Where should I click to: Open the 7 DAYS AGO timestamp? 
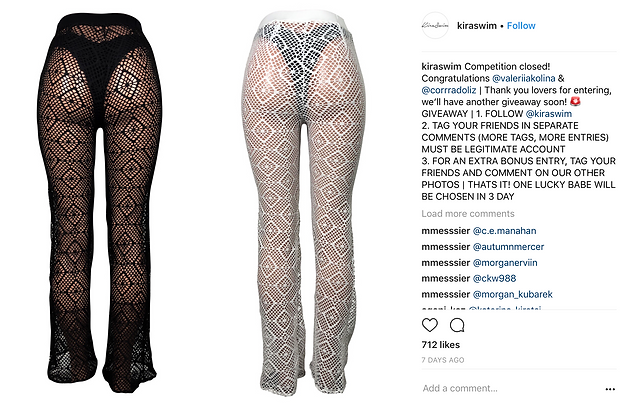coord(443,360)
